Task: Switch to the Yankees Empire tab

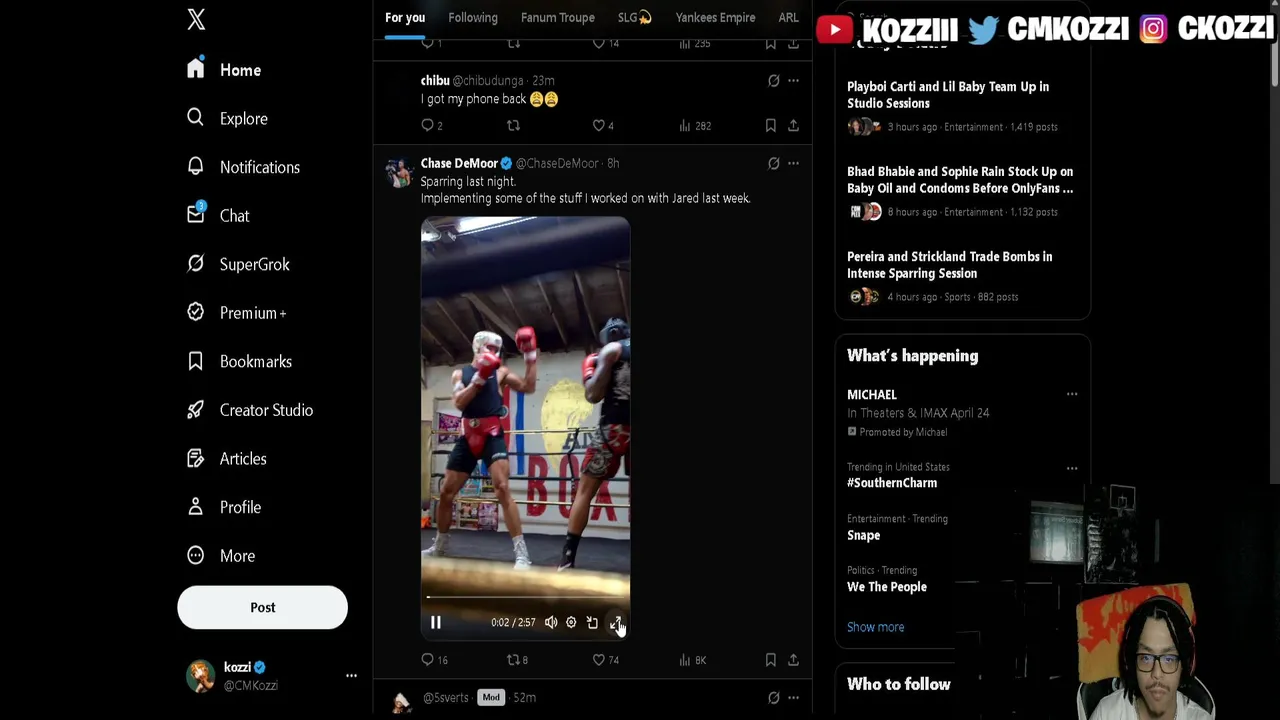Action: coord(715,17)
